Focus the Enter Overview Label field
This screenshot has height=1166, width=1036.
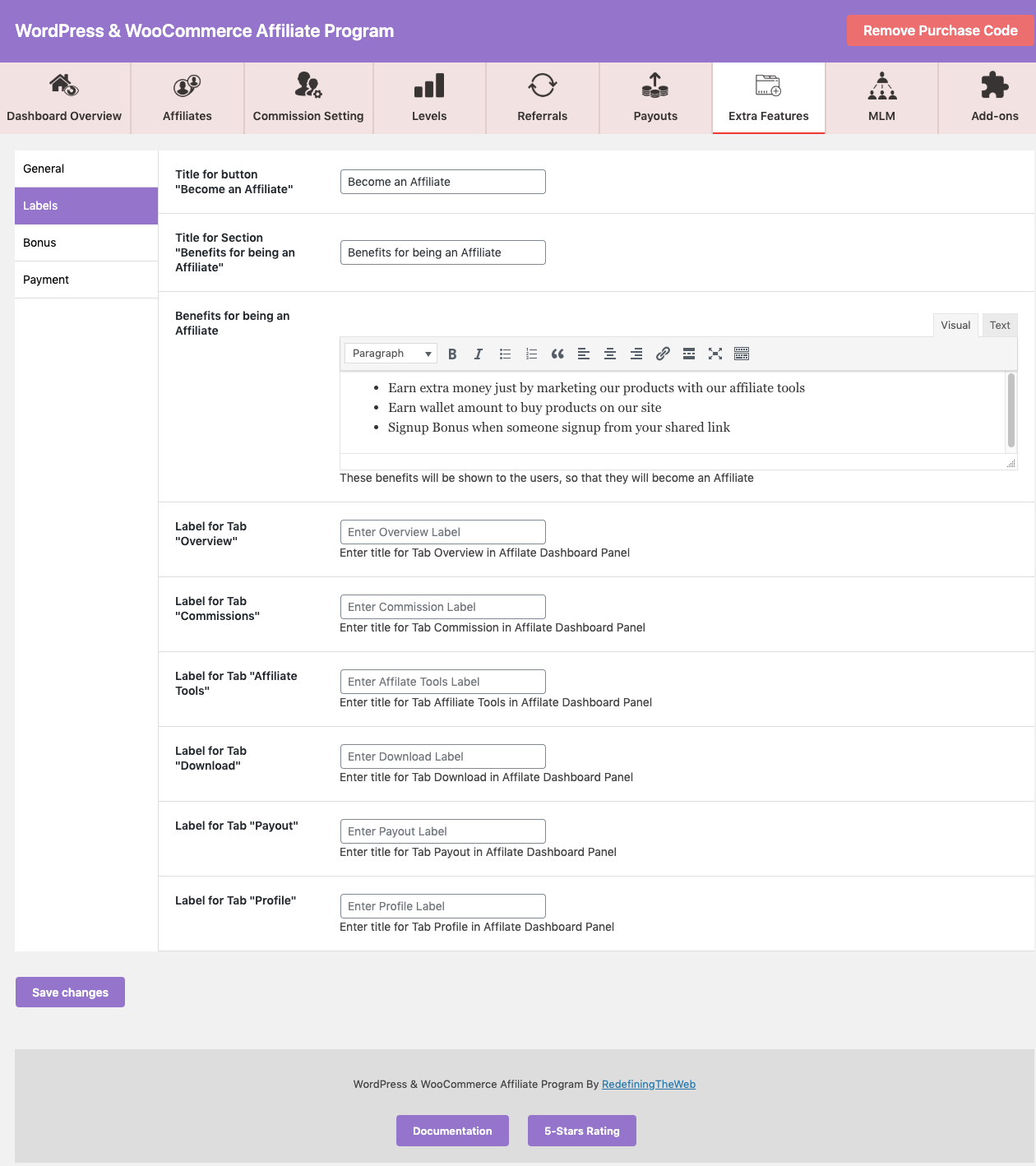443,532
